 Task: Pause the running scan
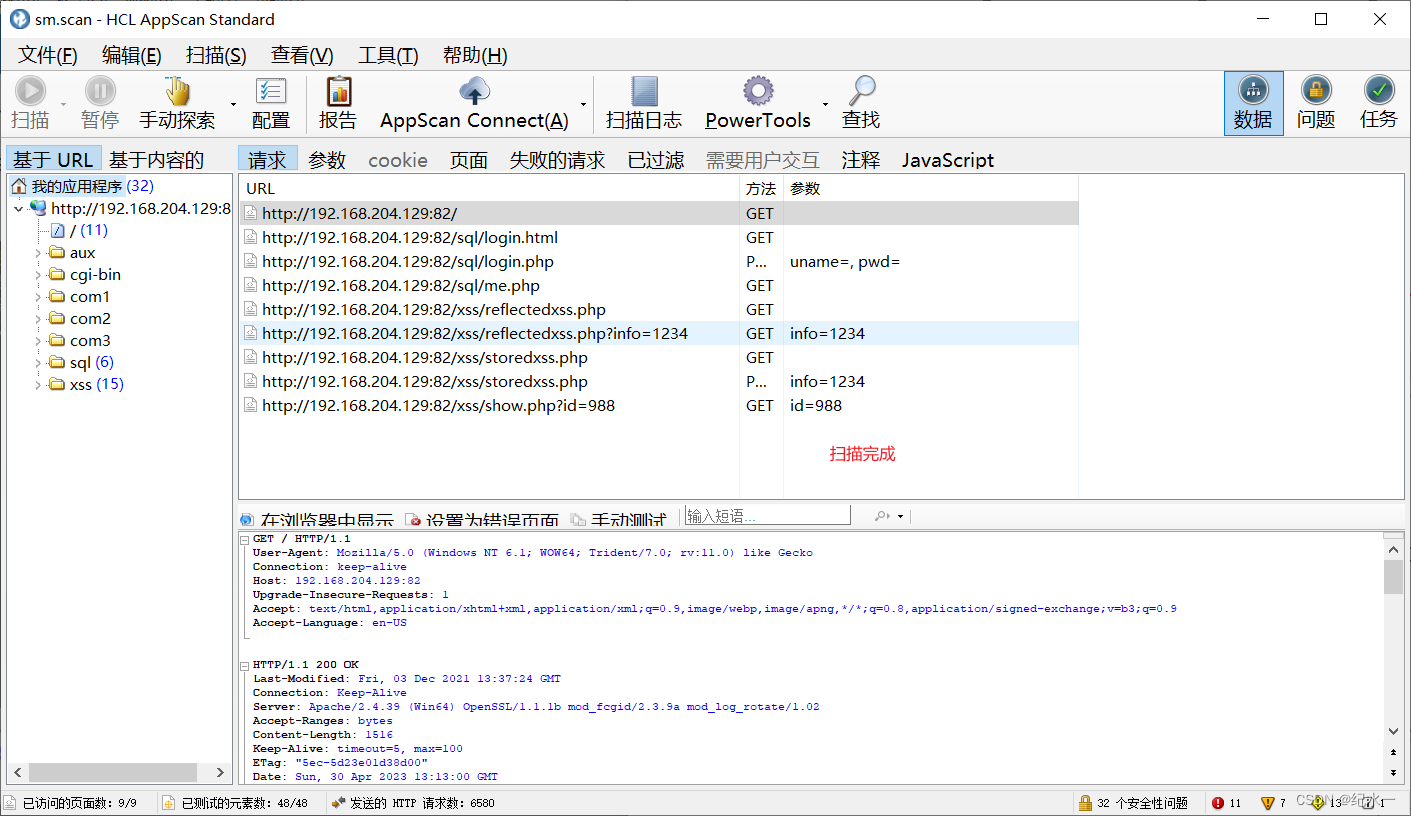pos(99,103)
